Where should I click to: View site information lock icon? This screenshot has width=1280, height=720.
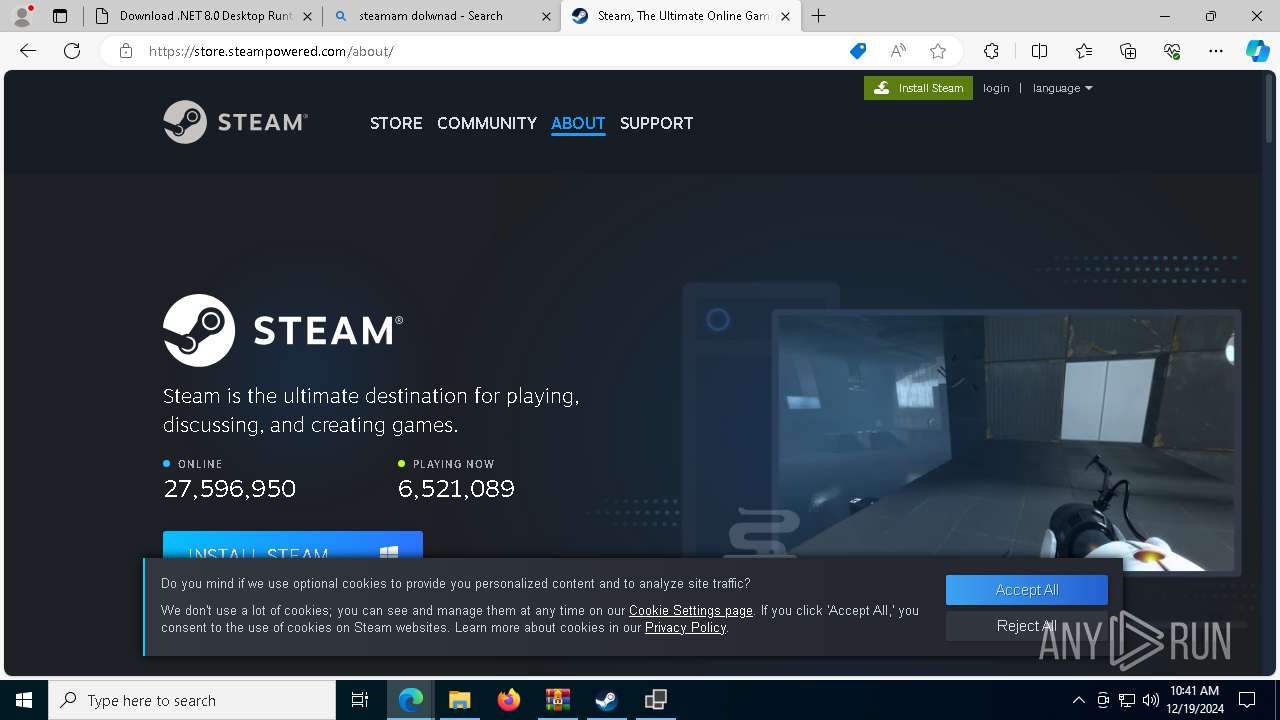tap(126, 51)
